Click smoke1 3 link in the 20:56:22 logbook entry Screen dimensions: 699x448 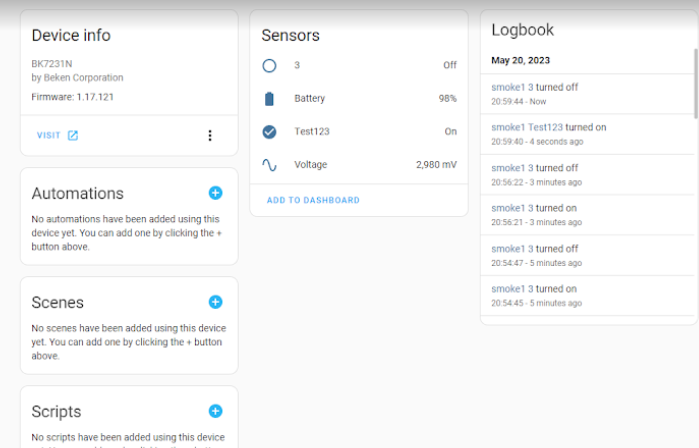tap(512, 168)
